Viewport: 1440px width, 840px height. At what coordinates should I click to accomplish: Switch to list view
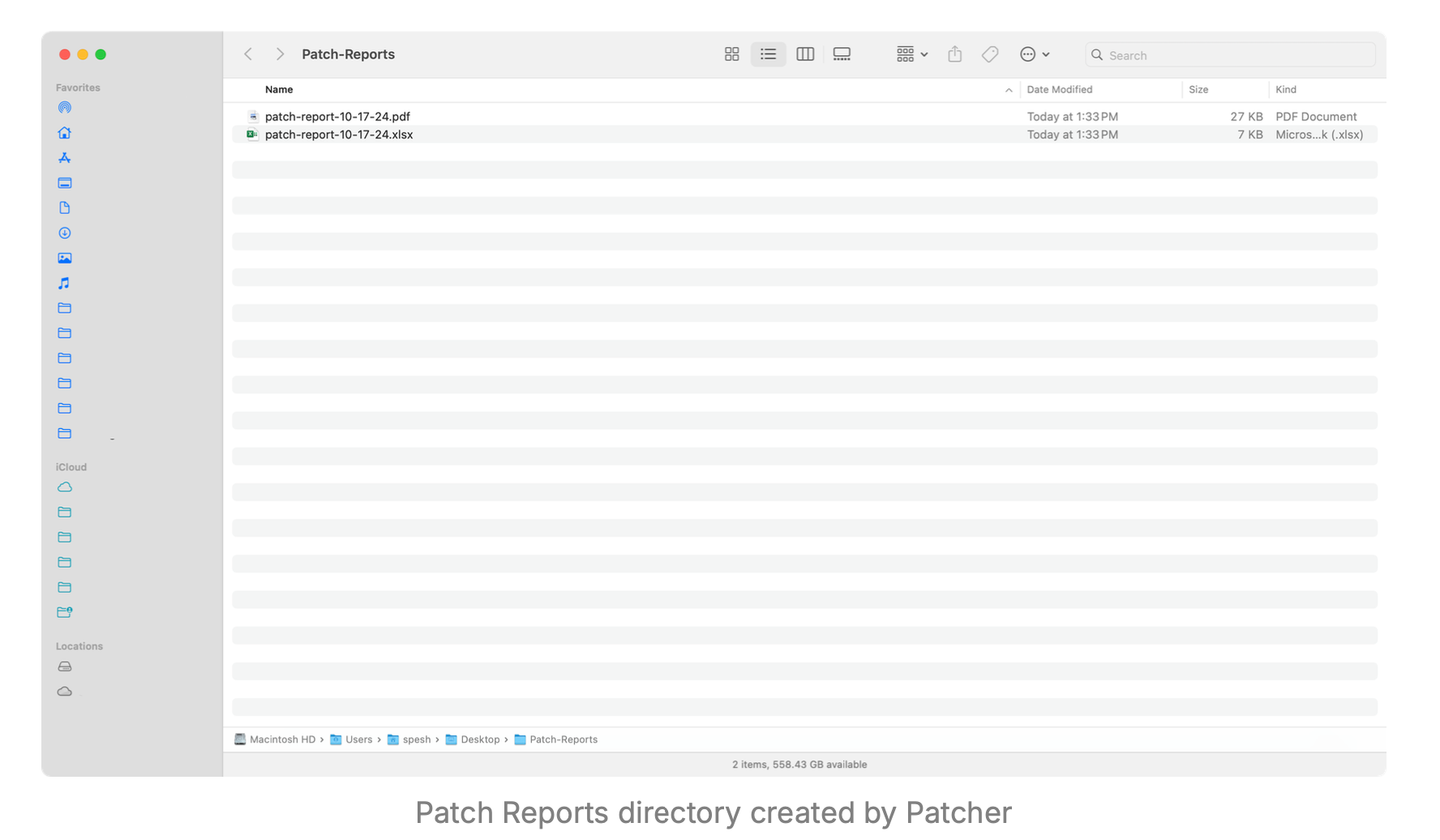[x=768, y=54]
